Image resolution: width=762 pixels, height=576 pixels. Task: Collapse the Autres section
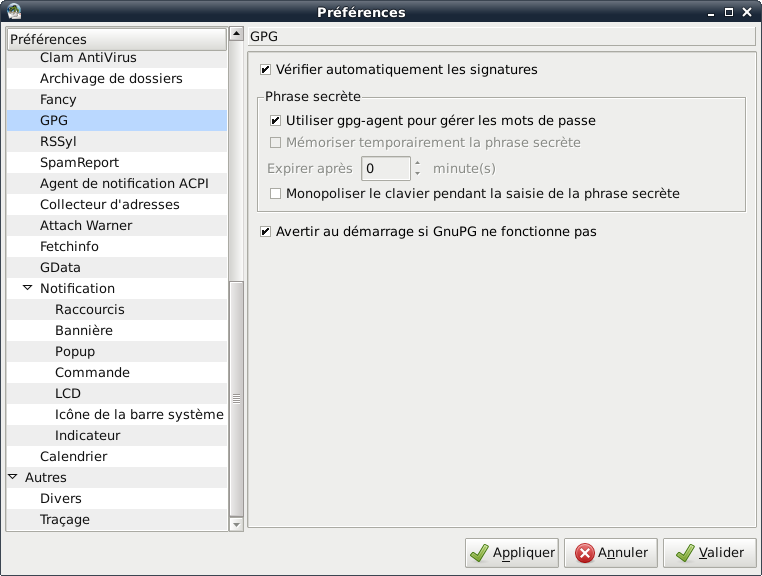[x=13, y=478]
